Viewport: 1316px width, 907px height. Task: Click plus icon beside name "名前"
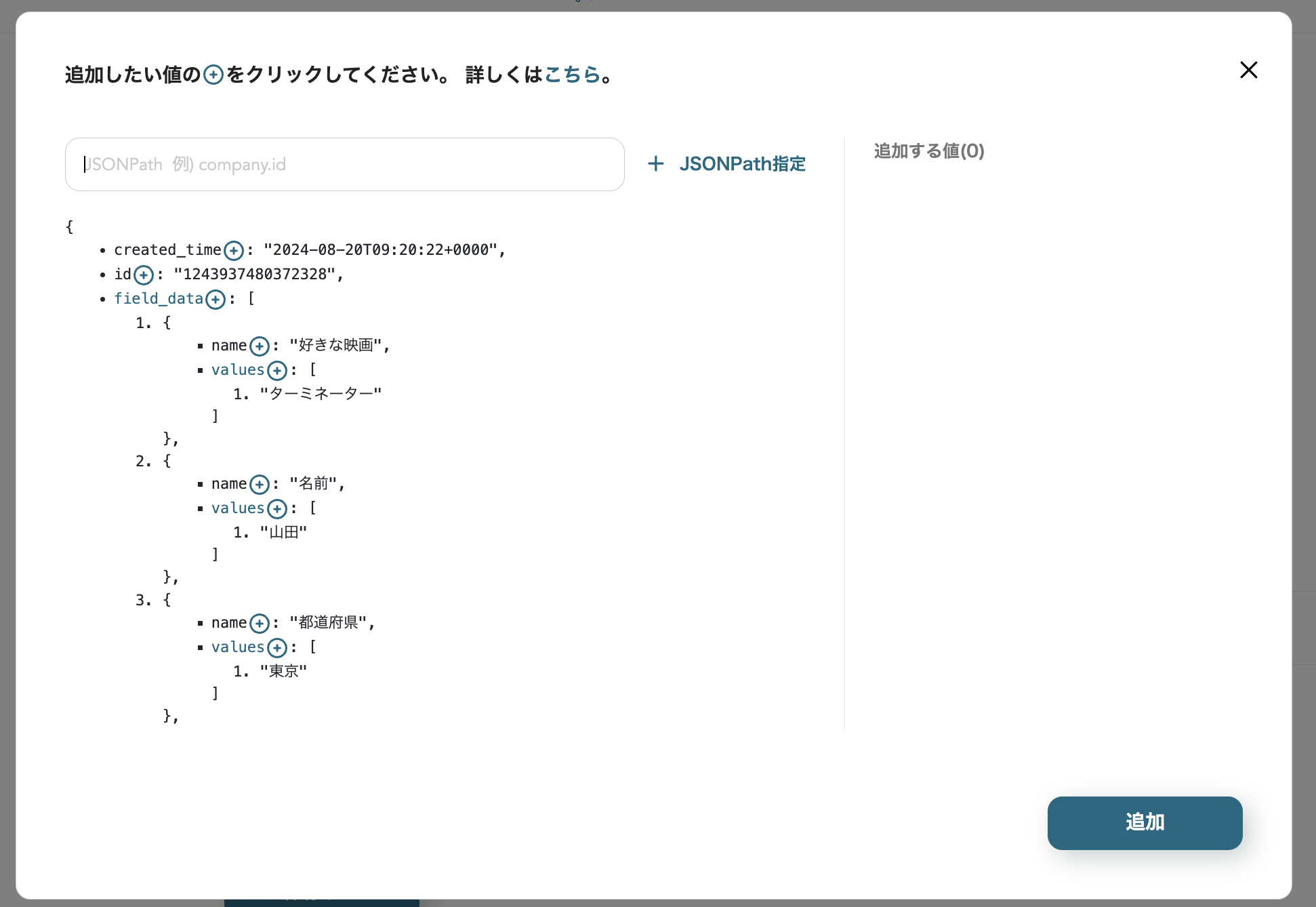pyautogui.click(x=260, y=485)
